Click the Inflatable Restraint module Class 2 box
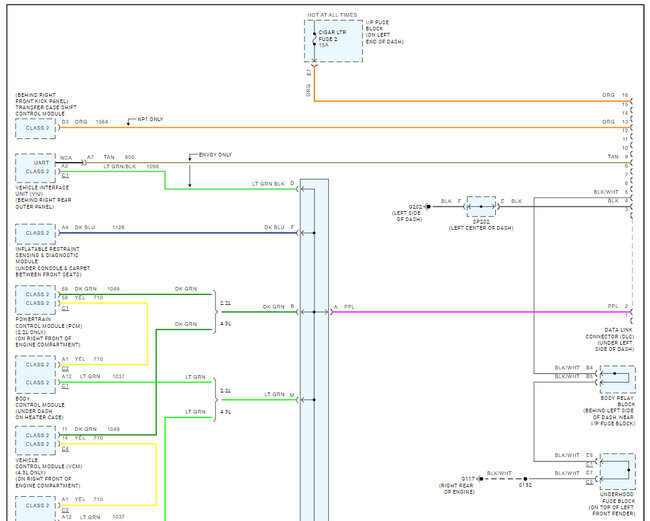Viewport: 650px width, 521px height. point(36,234)
